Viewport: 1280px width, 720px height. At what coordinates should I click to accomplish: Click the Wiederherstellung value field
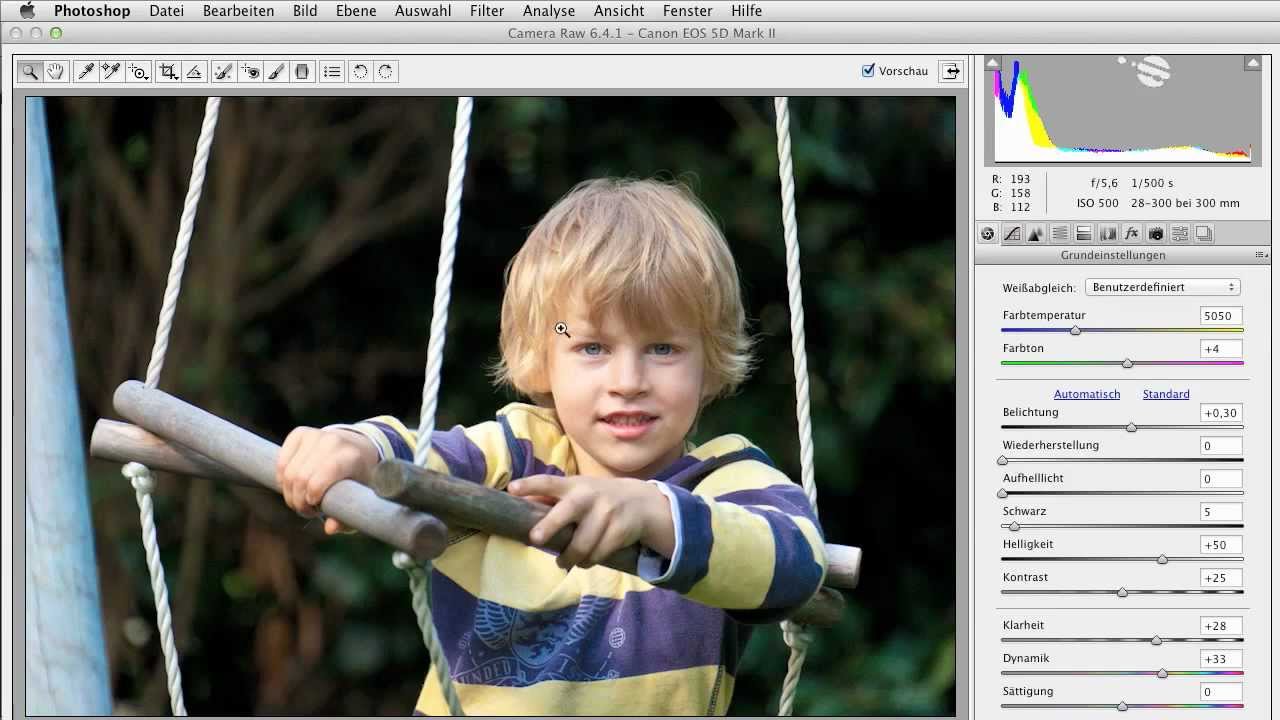[1221, 446]
